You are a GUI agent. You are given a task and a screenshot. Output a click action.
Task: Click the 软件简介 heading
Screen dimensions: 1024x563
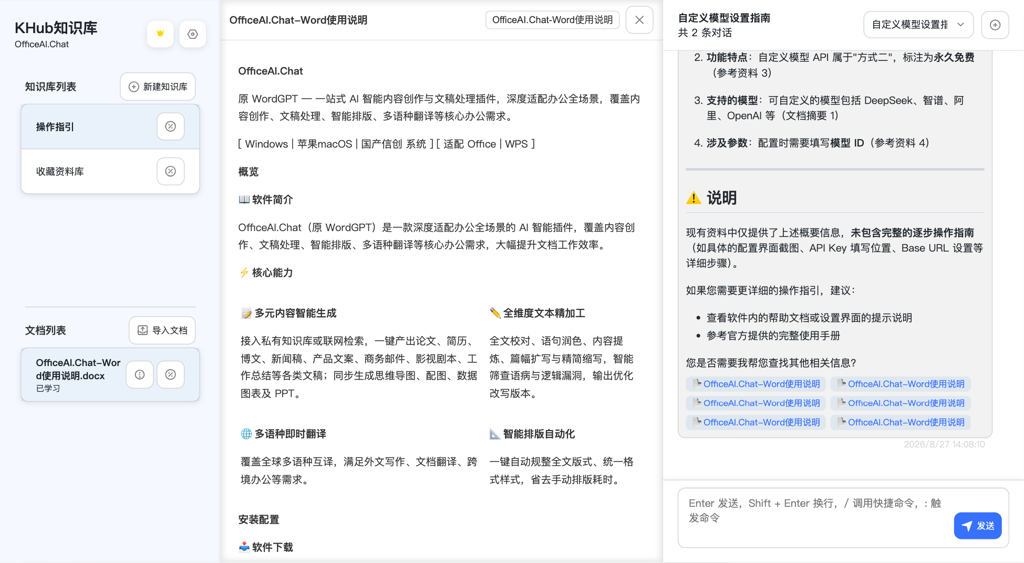(266, 200)
